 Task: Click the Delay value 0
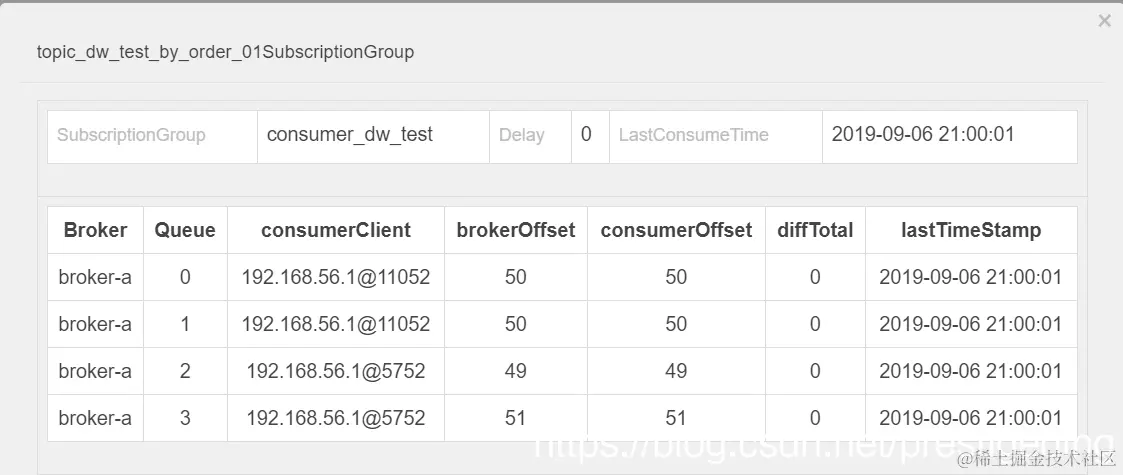(586, 134)
